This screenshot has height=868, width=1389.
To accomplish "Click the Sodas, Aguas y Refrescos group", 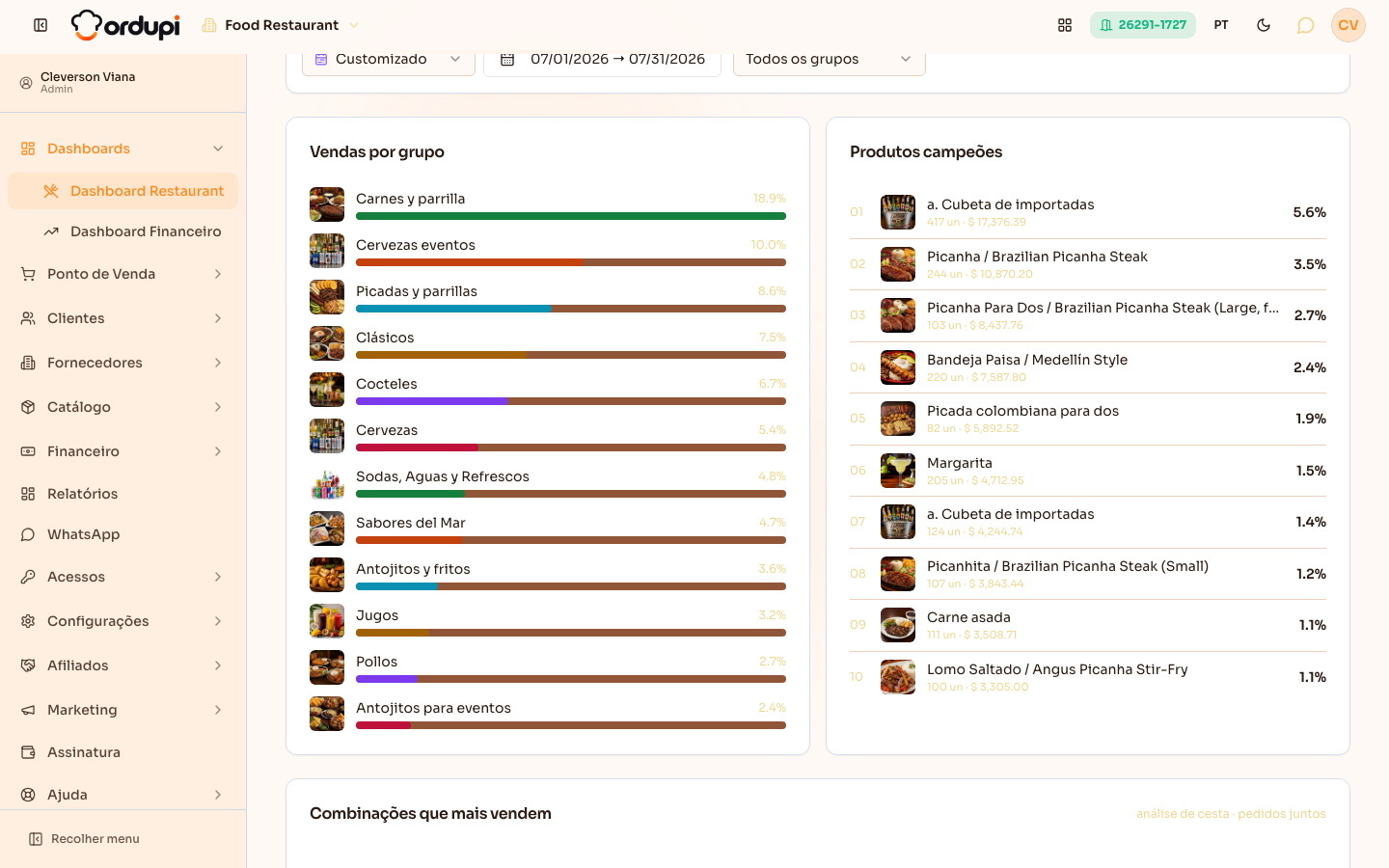I will click(548, 482).
